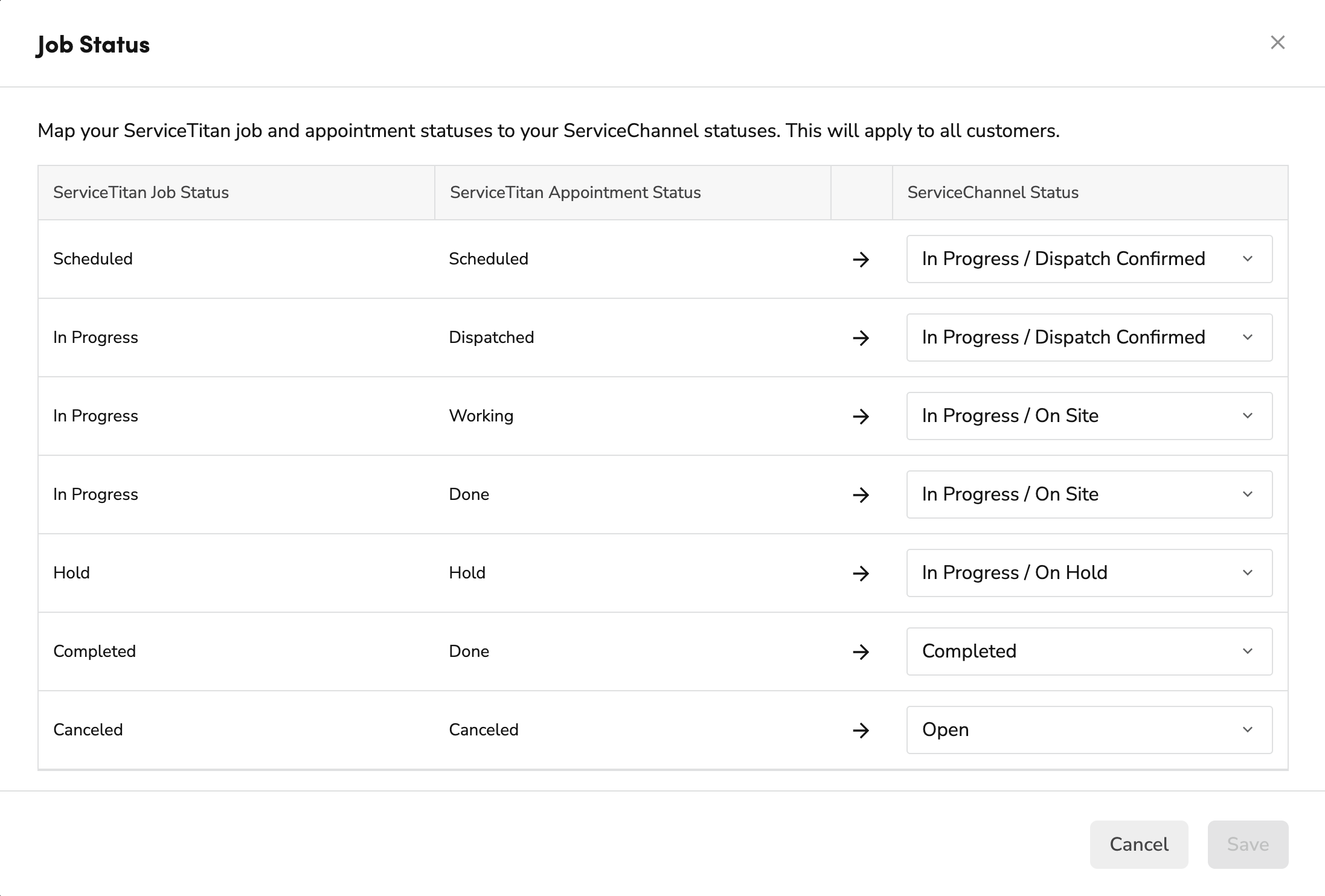Screen dimensions: 1325x896
Task: Open ServiceChannel dropdown for Scheduled job row
Action: click(1089, 259)
